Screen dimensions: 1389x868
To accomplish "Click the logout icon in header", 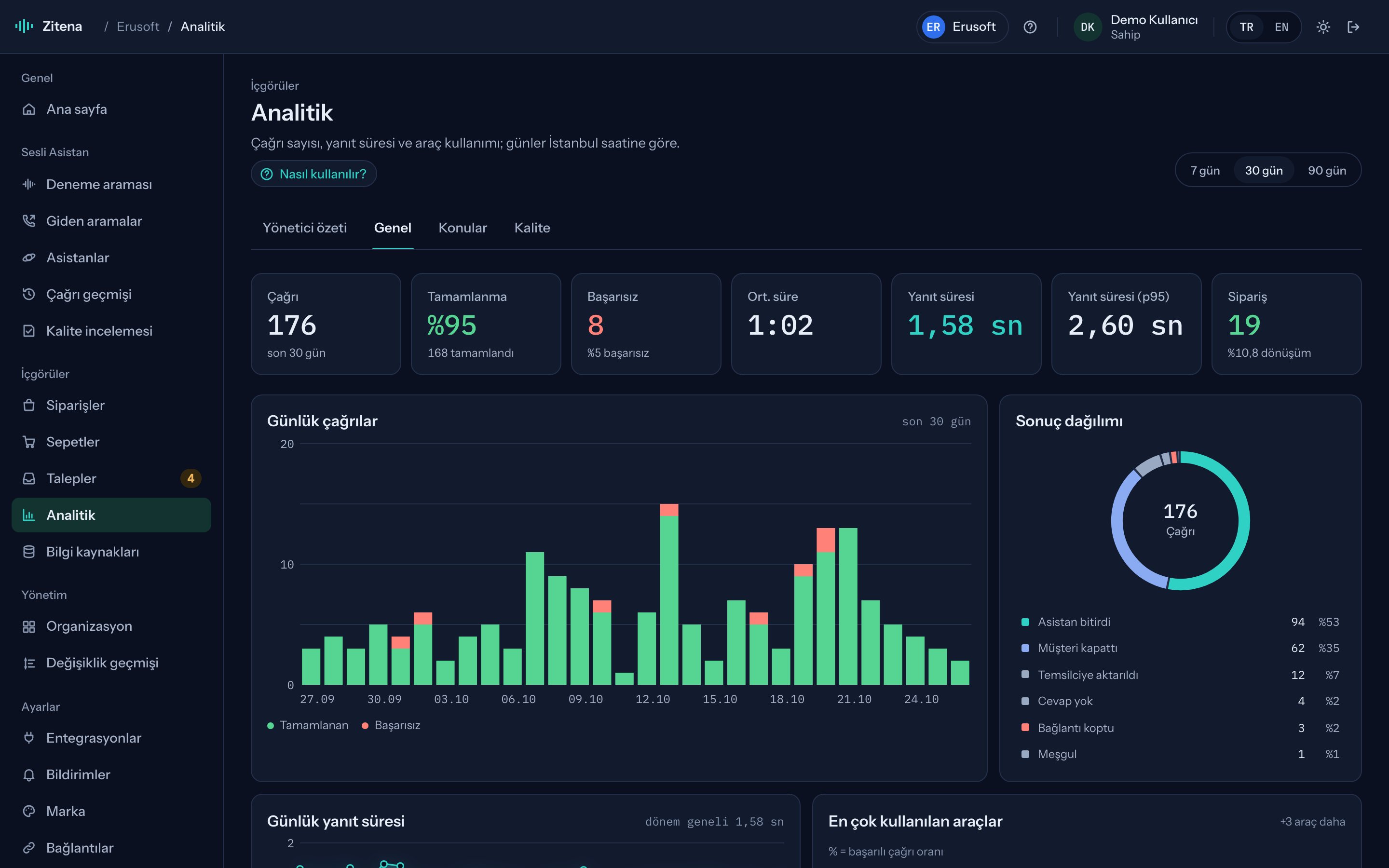I will click(1353, 27).
